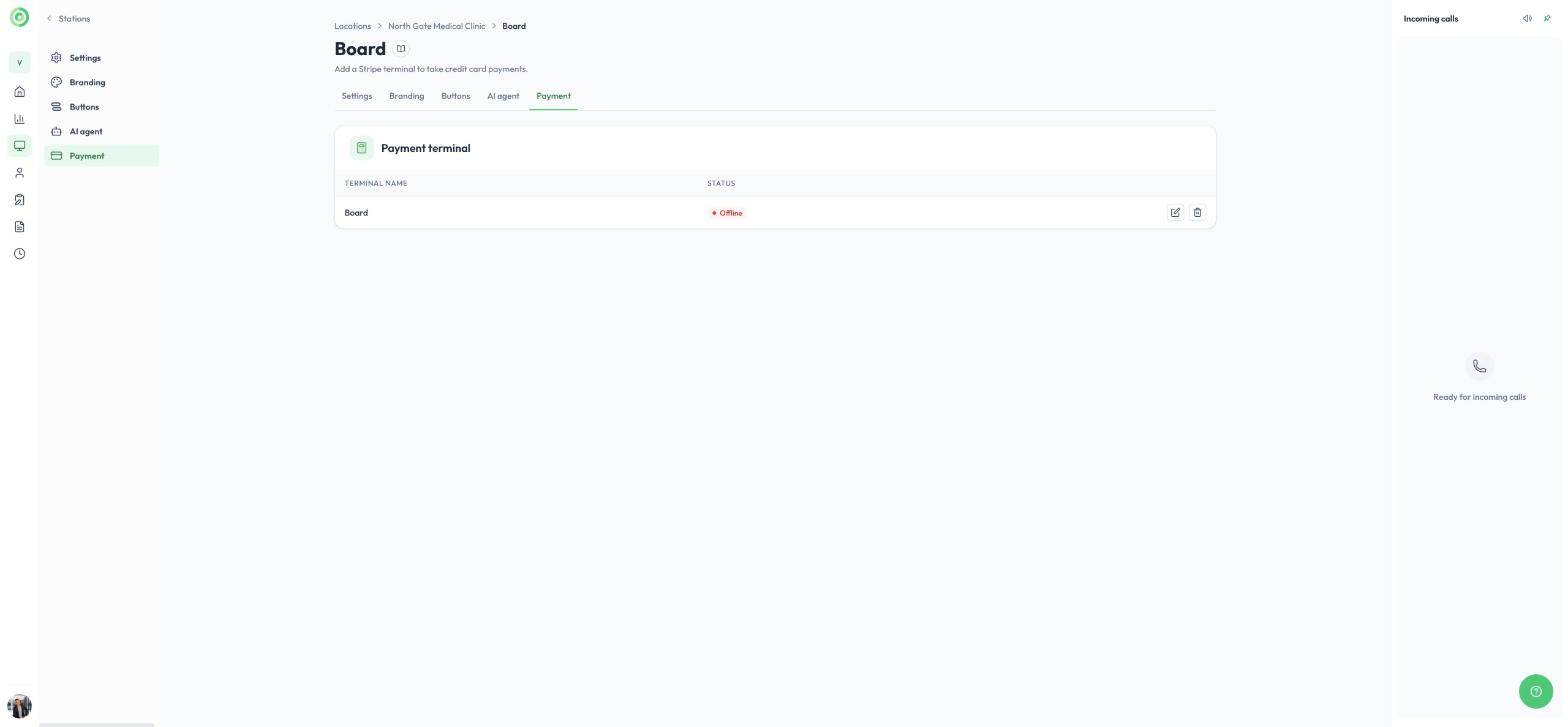This screenshot has width=1568, height=727.
Task: Click the Stripe terminal description text
Action: coord(431,69)
